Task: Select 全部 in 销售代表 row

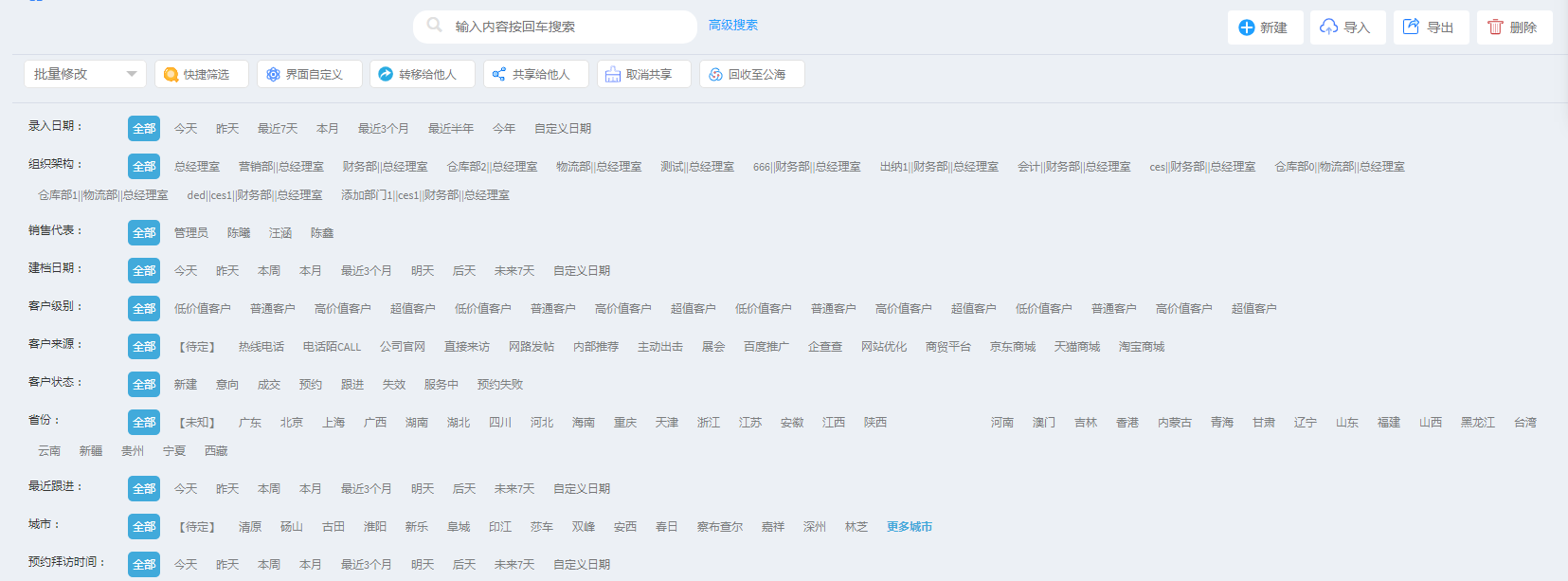Action: tap(144, 233)
